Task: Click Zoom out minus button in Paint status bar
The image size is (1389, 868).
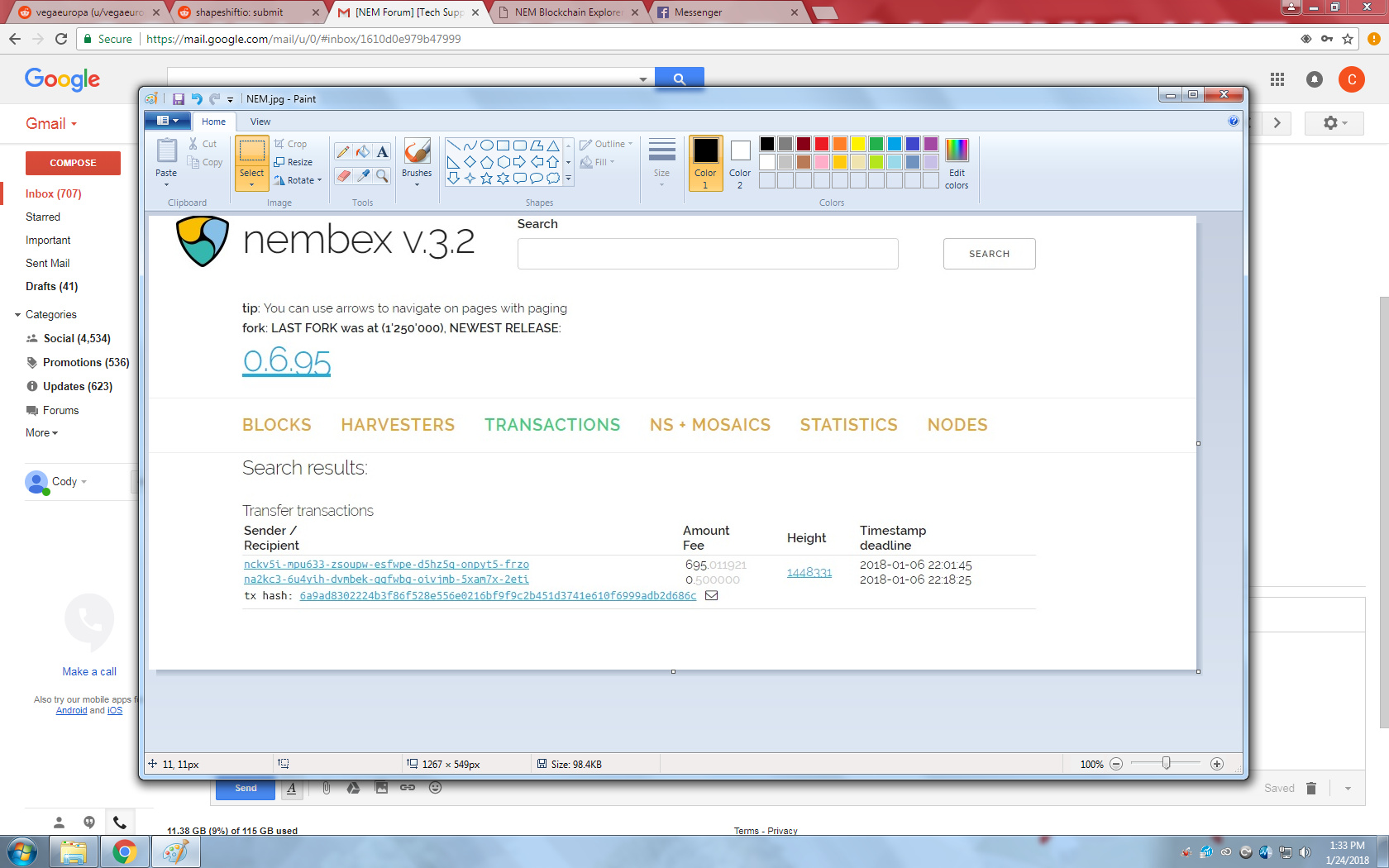Action: tap(1116, 764)
